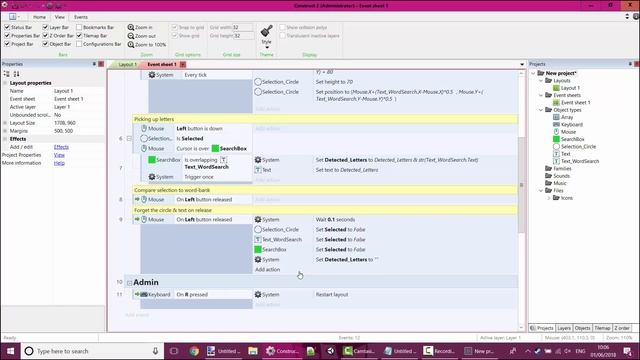Click the Sounds folder icon
The height and width of the screenshot is (360, 640).
549,176
